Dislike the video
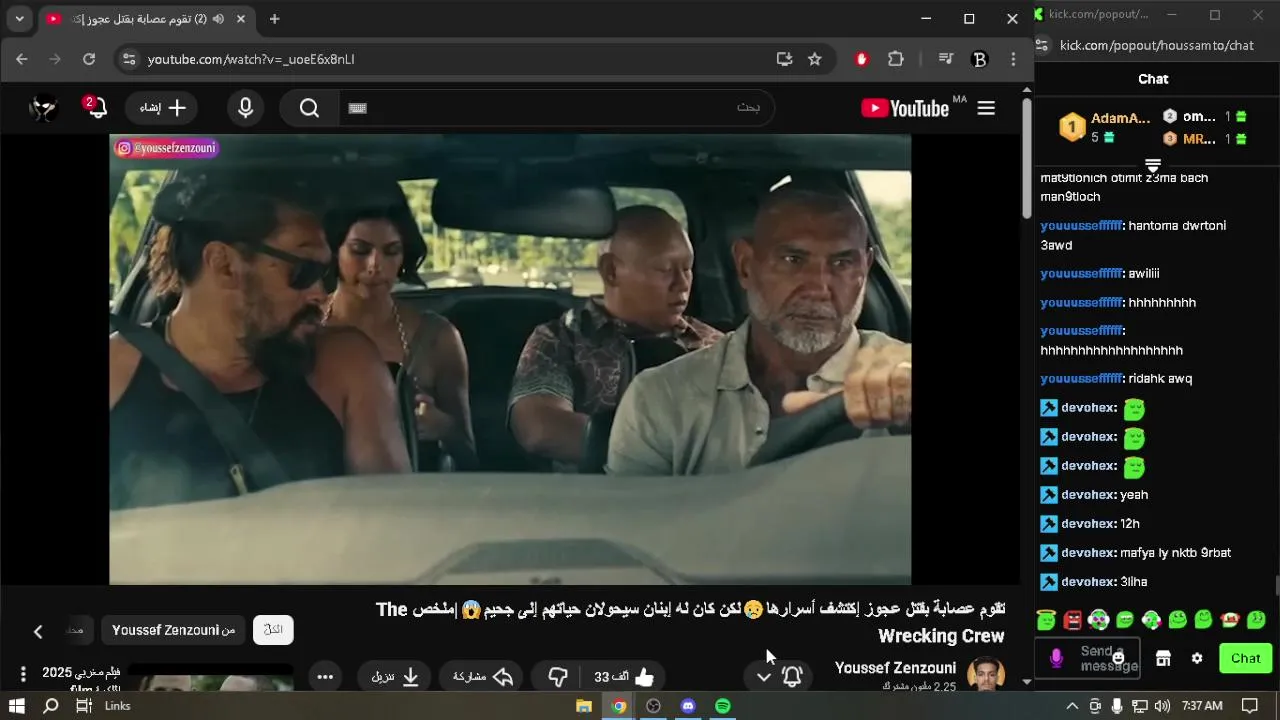 [x=558, y=677]
